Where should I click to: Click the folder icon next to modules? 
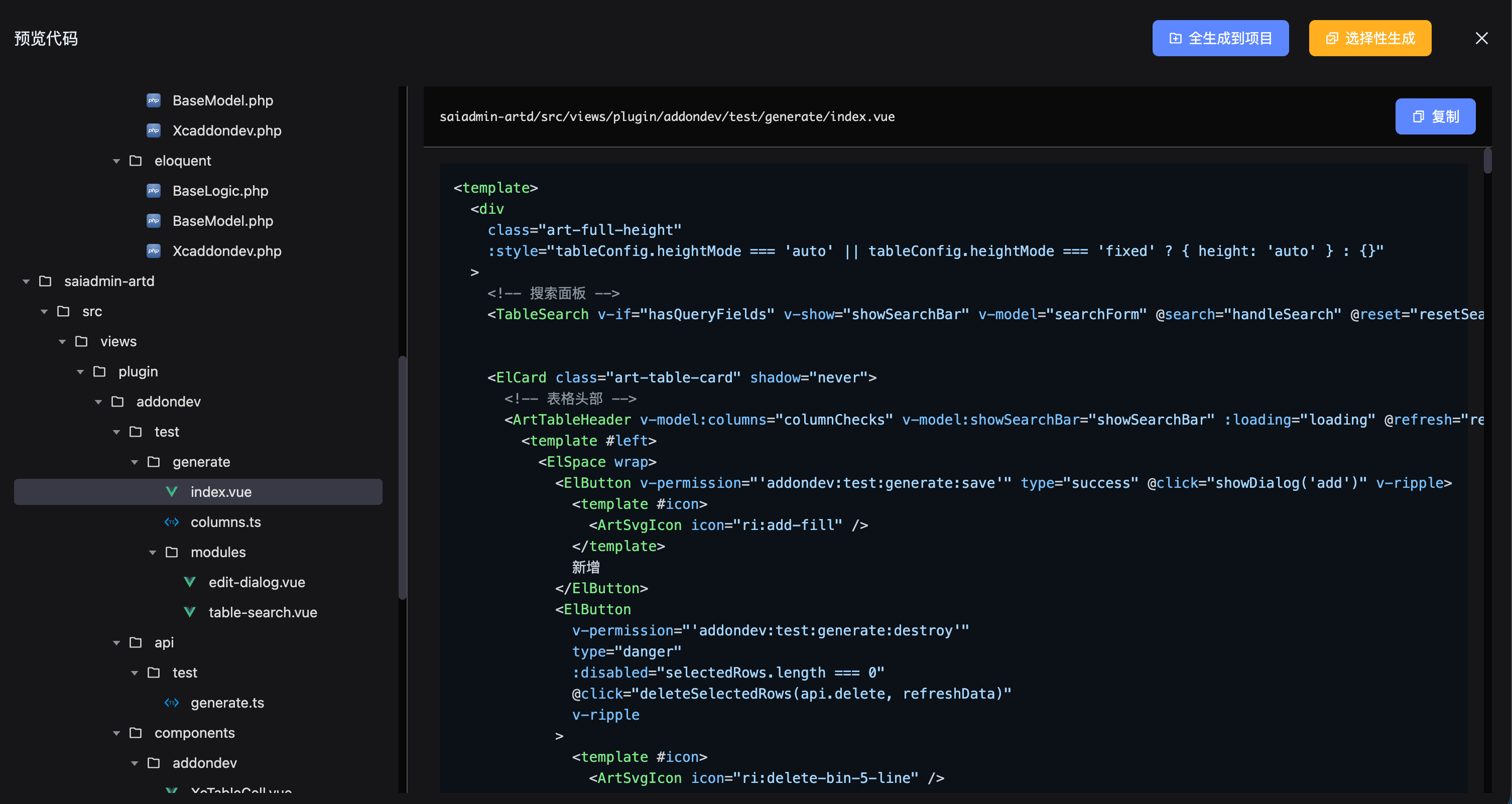point(171,552)
